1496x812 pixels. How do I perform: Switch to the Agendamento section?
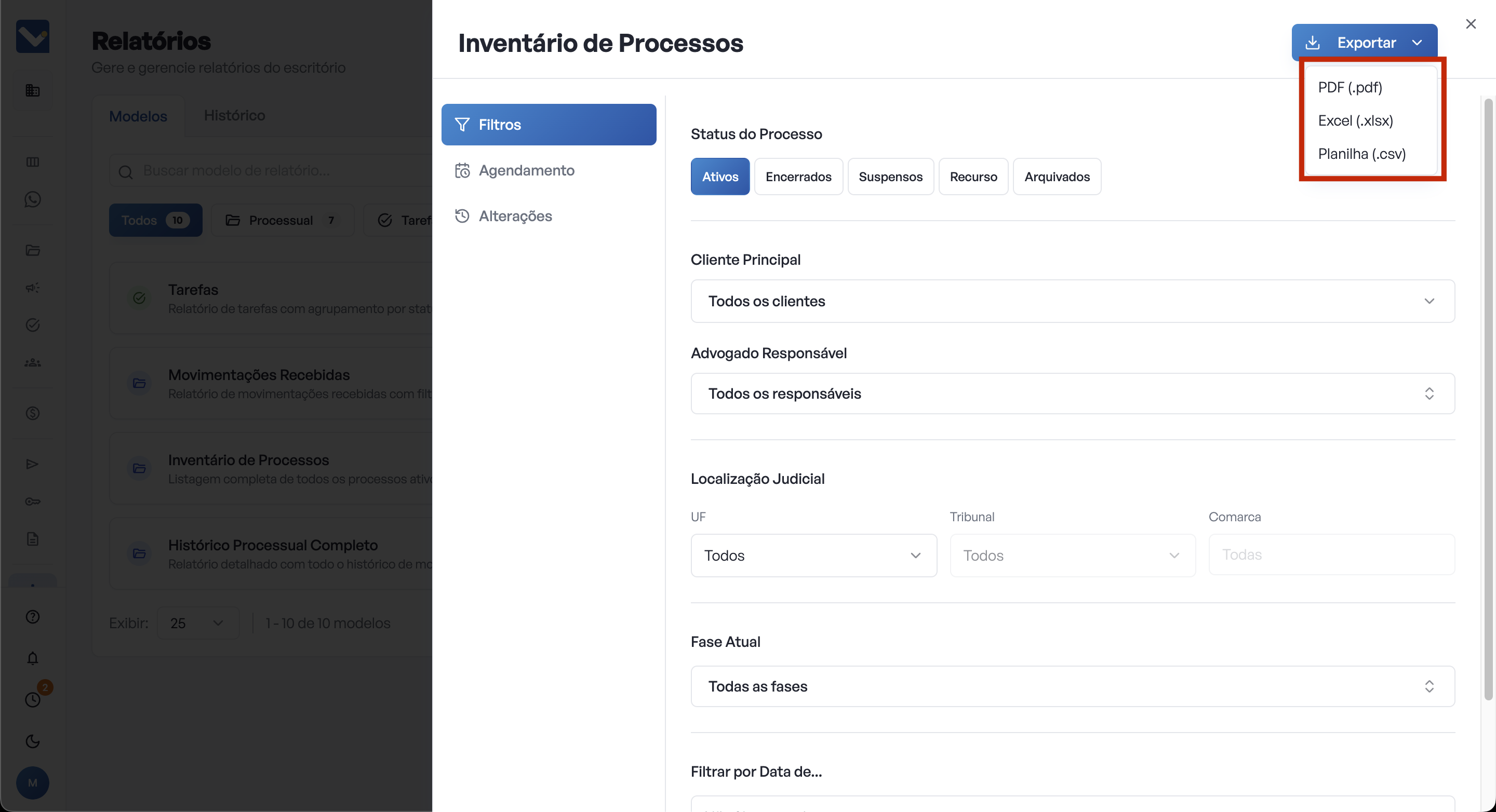click(x=526, y=170)
